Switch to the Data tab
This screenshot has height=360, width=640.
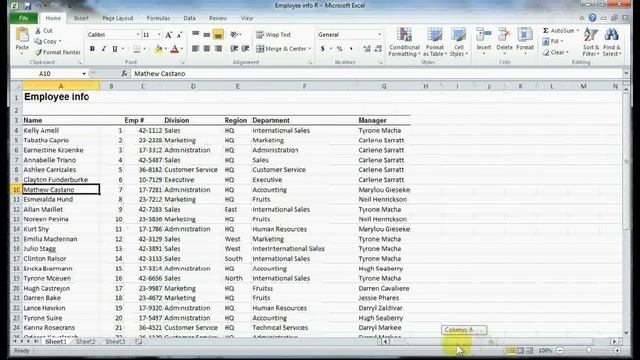point(189,18)
